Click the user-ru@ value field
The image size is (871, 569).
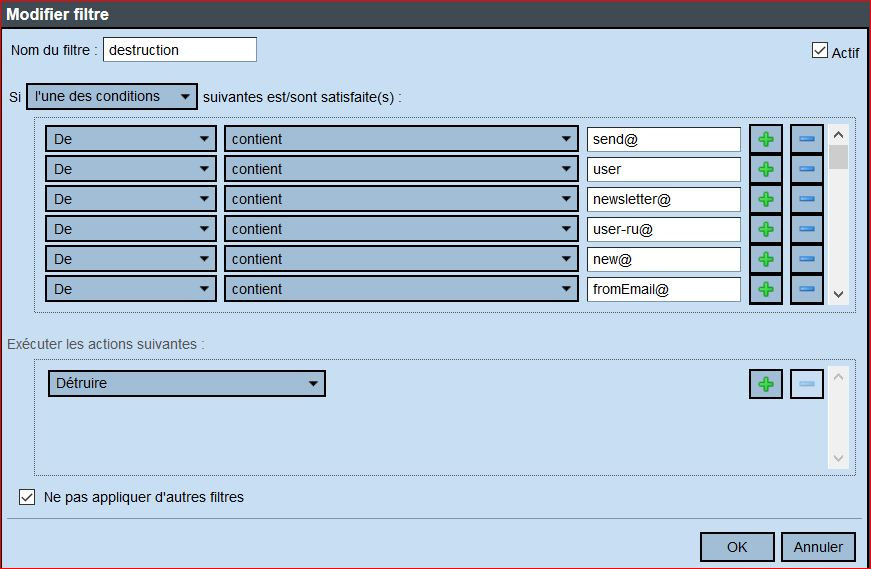click(664, 229)
